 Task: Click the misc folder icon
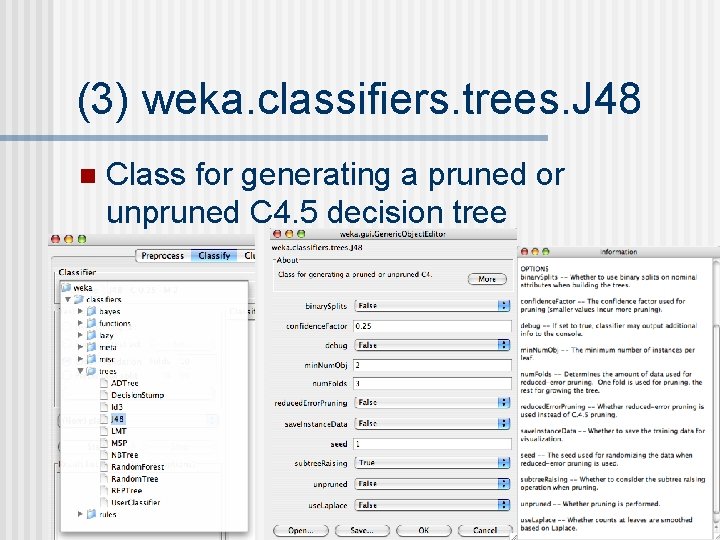[x=91, y=359]
